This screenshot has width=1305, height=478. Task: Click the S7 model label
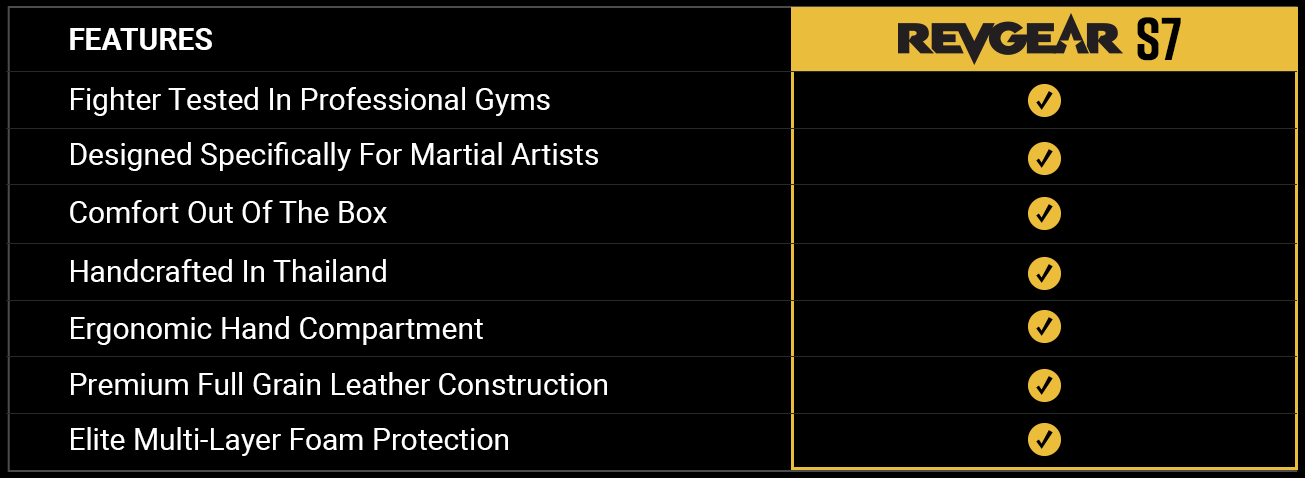click(1160, 41)
